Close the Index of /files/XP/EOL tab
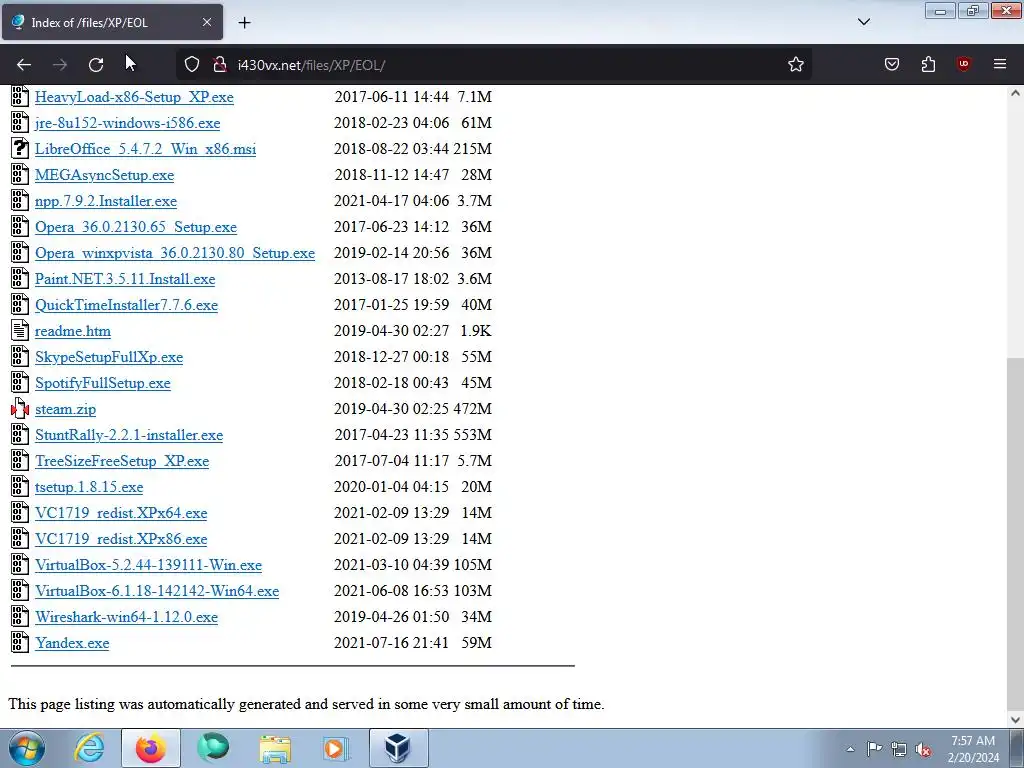Viewport: 1024px width, 768px height. pyautogui.click(x=207, y=22)
